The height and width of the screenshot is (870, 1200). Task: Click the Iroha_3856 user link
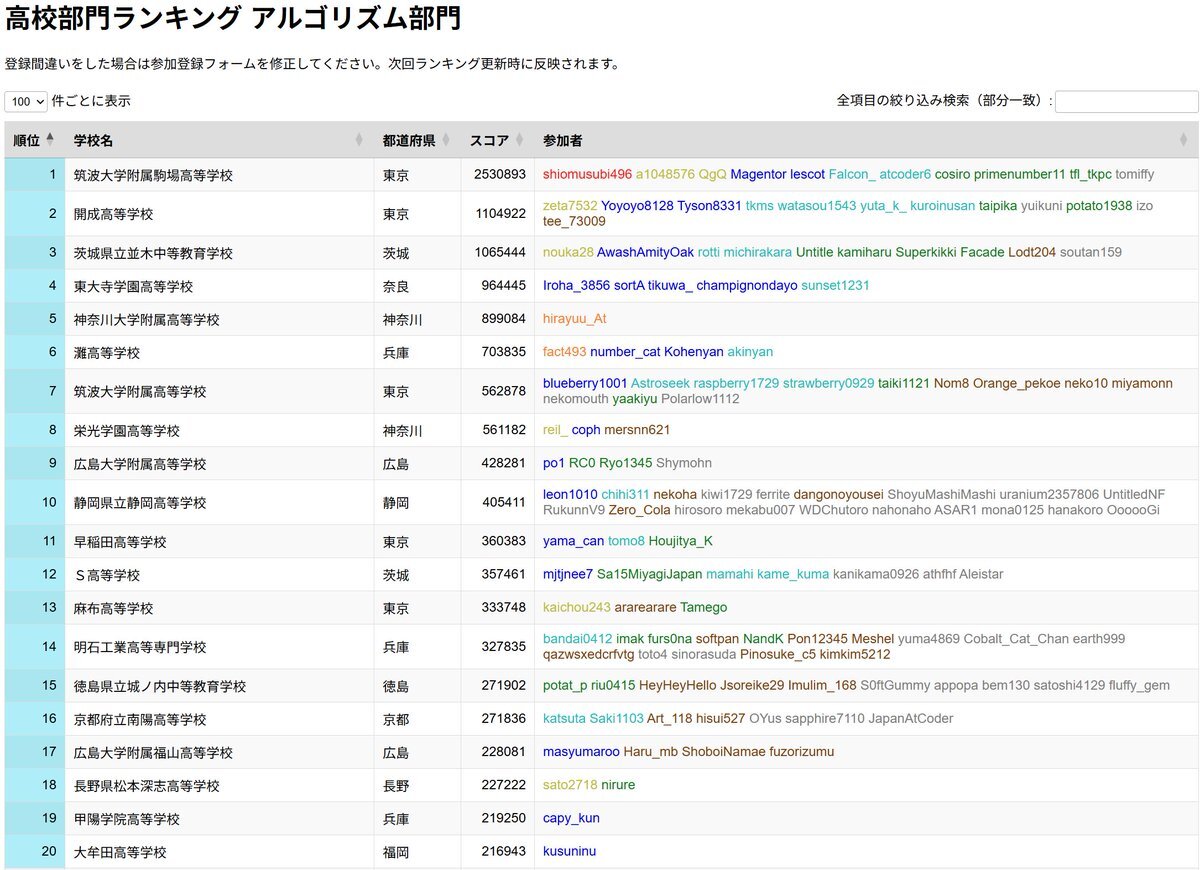point(576,285)
